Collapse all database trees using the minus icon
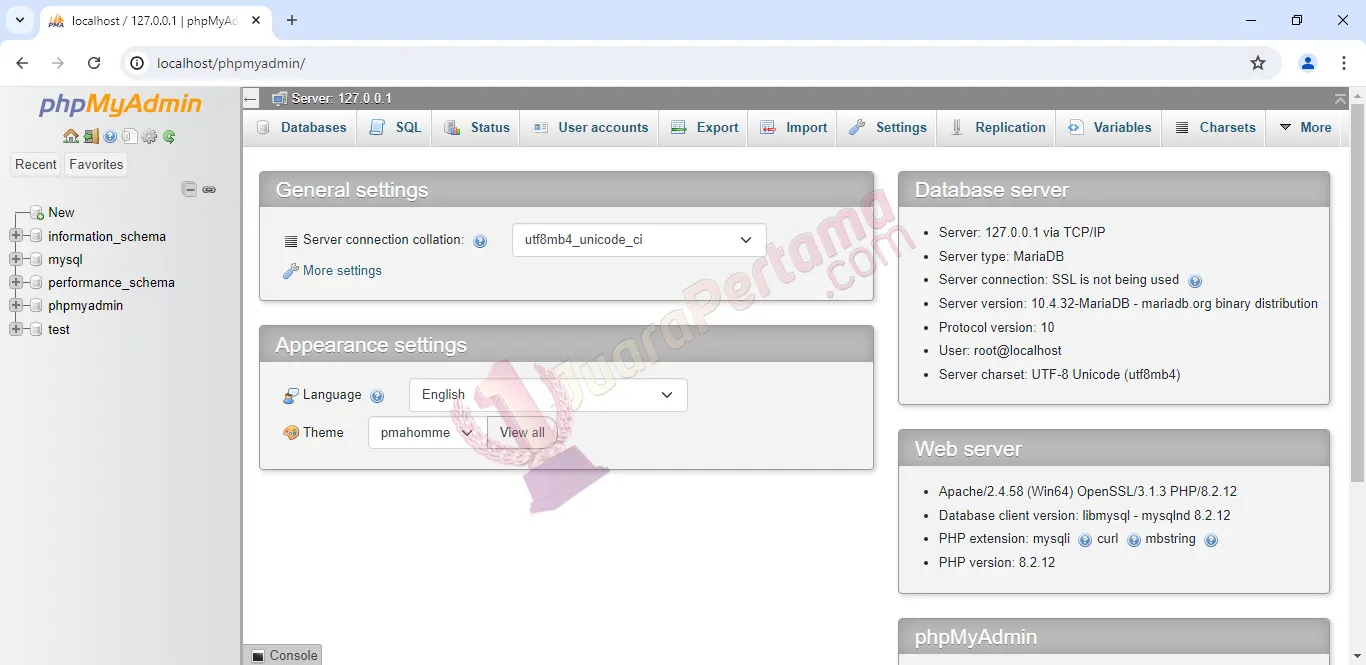 tap(189, 189)
